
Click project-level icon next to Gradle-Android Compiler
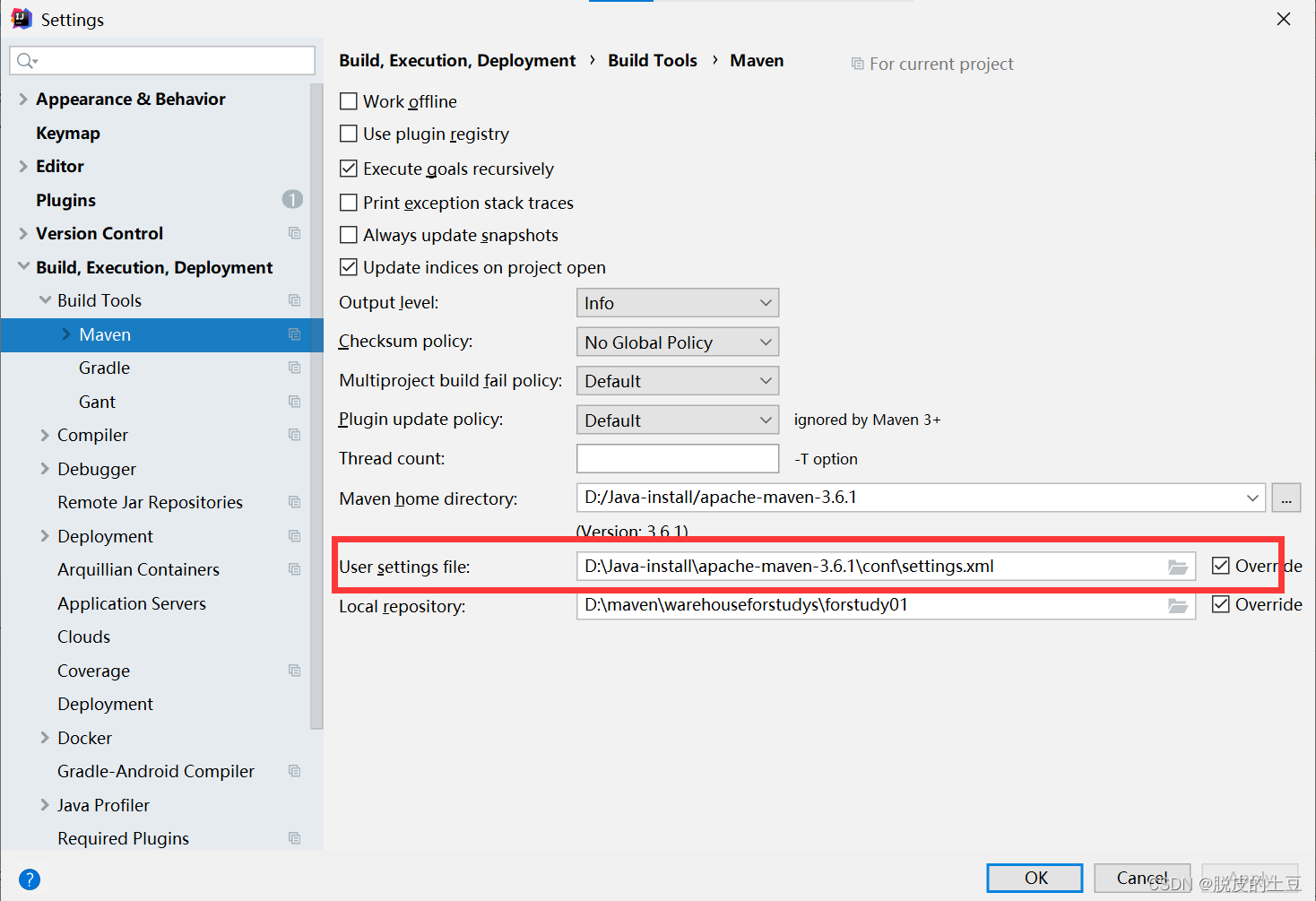pyautogui.click(x=294, y=771)
